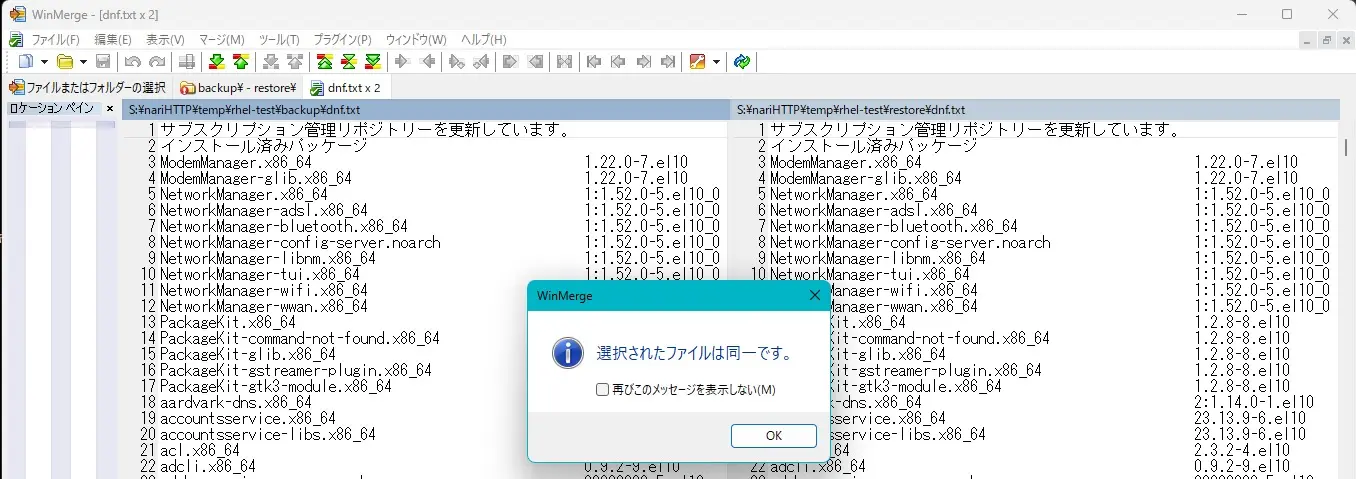Click the Select Line Difference icon

click(x=186, y=62)
